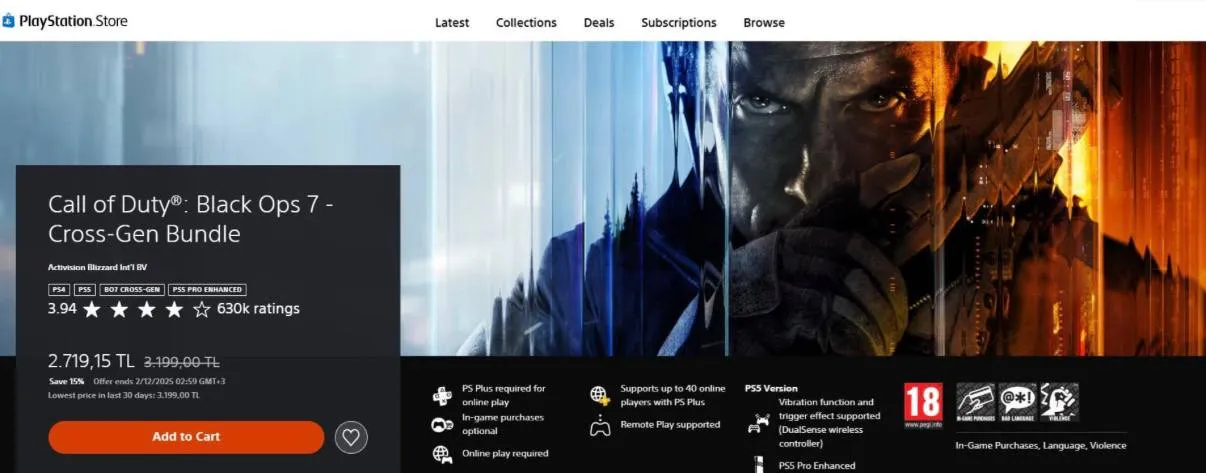Click the In-Game Purchases PEGI descriptor icon

pyautogui.click(x=976, y=402)
